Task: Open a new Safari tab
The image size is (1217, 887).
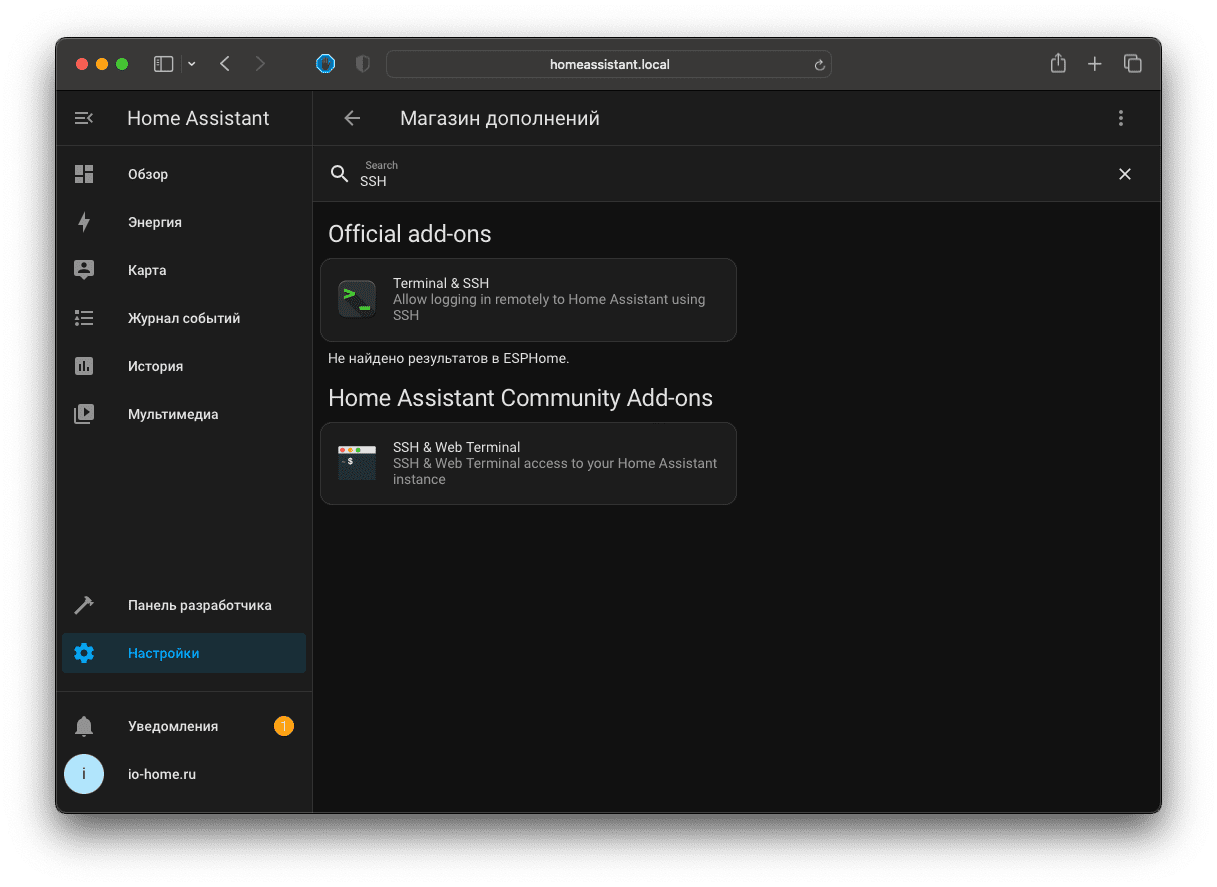Action: point(1095,64)
